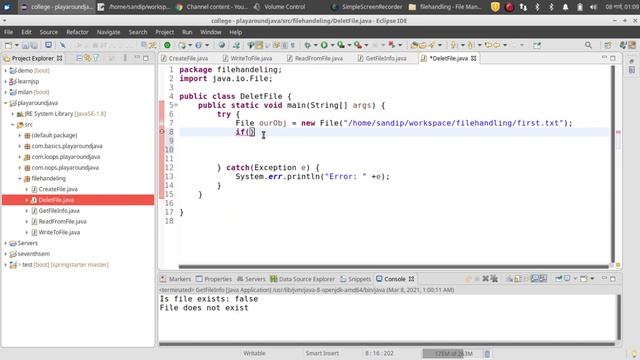Image resolution: width=640 pixels, height=360 pixels.
Task: Minimize the editor area view
Action: (x=604, y=58)
